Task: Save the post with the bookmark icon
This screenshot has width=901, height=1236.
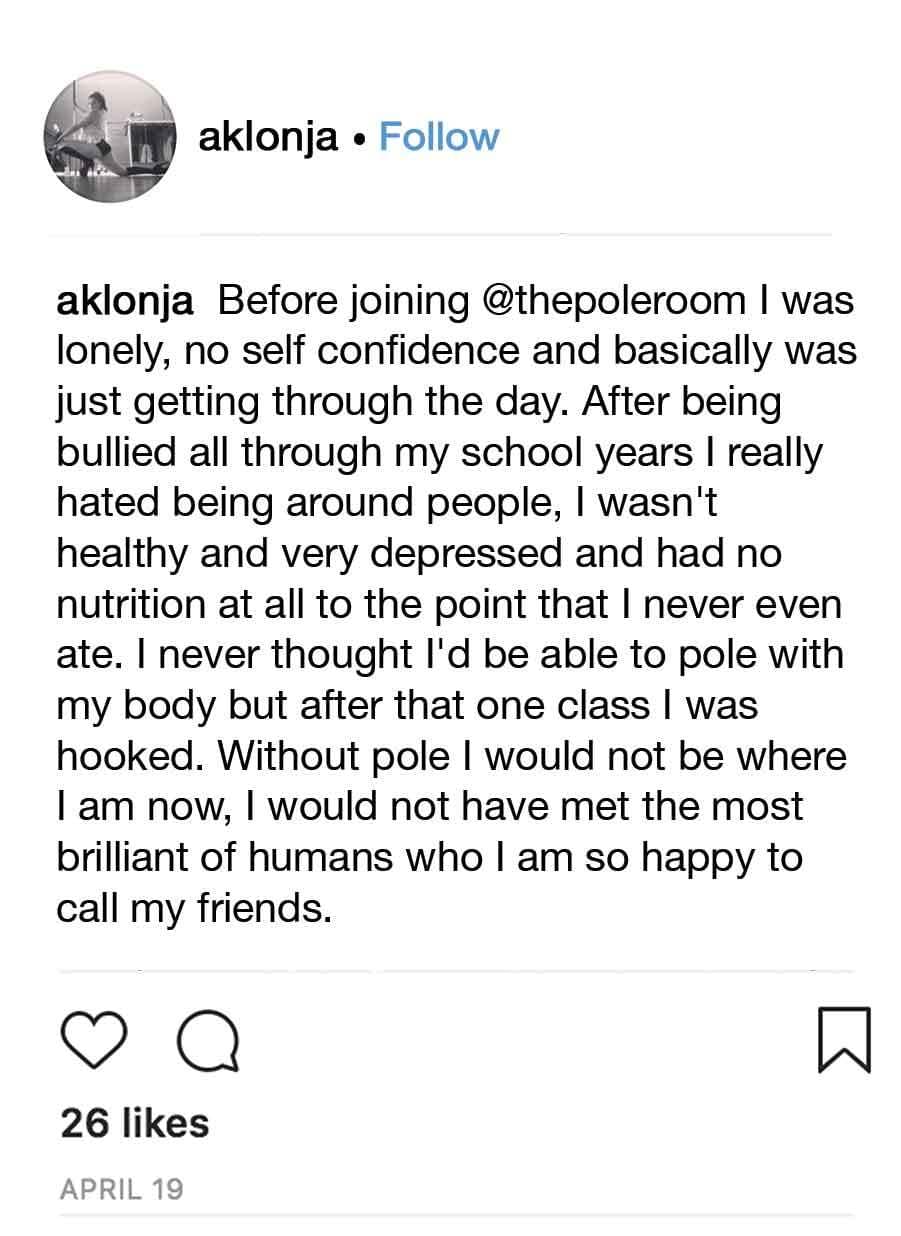Action: [843, 1041]
